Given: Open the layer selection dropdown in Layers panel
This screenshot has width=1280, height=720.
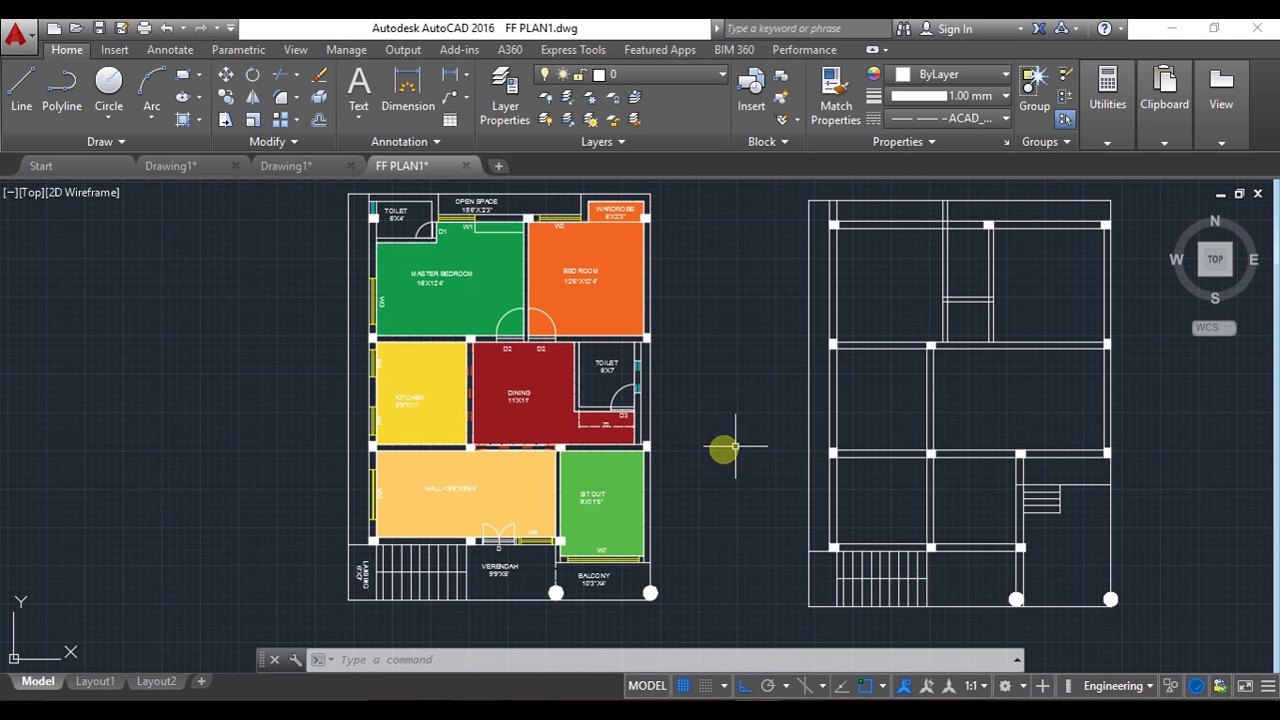Looking at the screenshot, I should click(722, 74).
